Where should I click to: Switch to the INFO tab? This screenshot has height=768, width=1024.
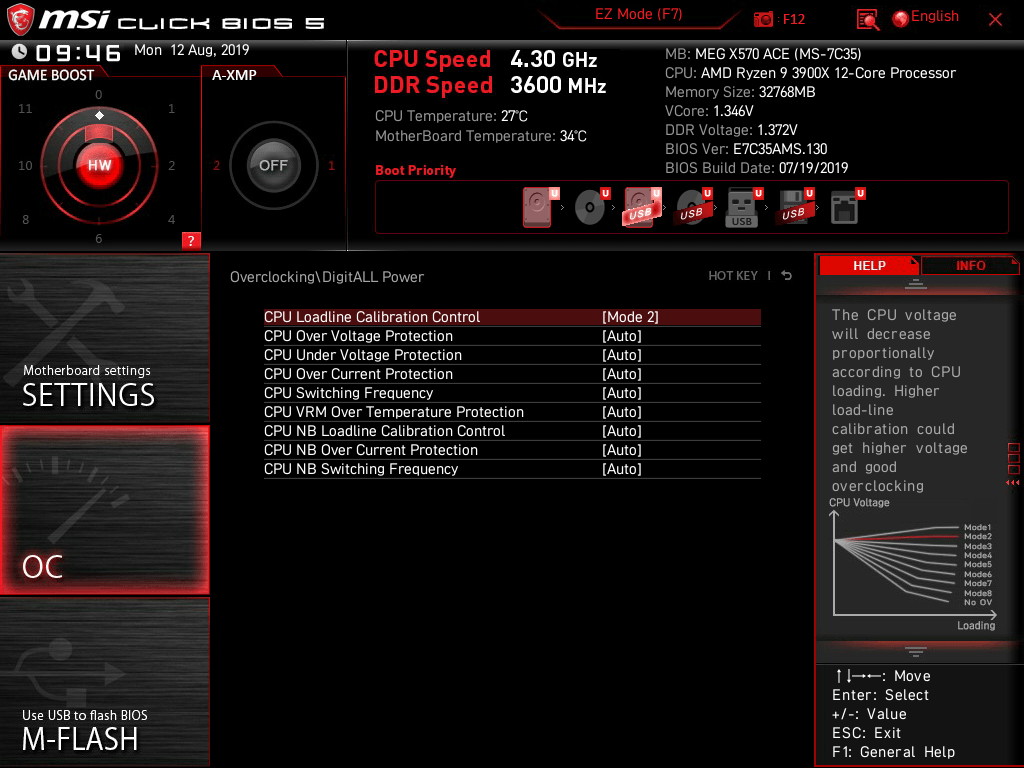pos(970,265)
